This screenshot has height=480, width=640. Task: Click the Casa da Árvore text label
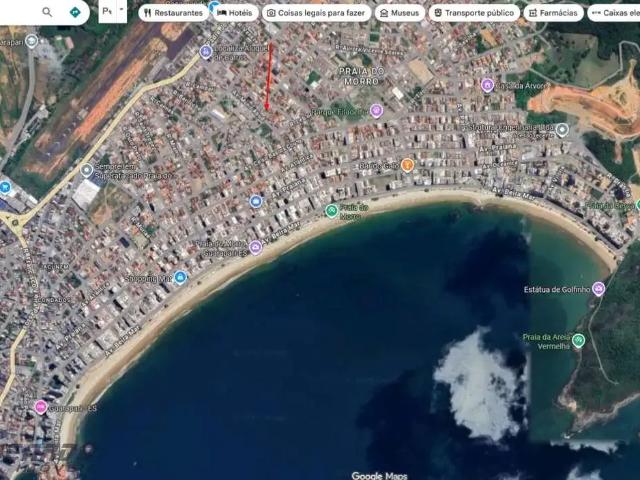point(522,86)
